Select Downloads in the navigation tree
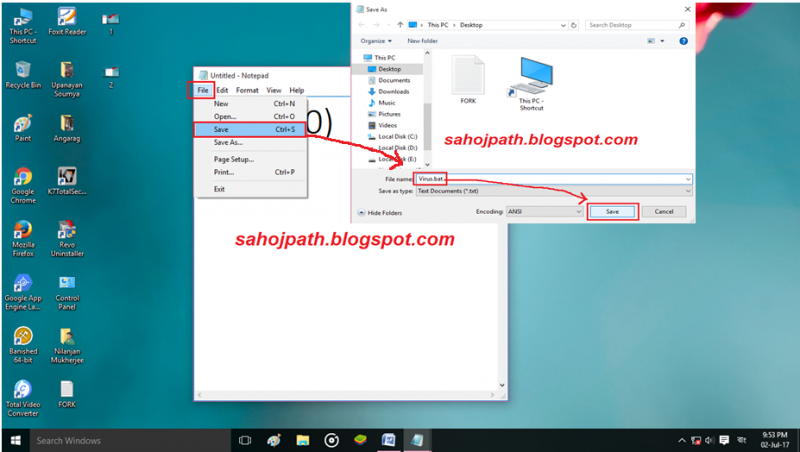 388,91
